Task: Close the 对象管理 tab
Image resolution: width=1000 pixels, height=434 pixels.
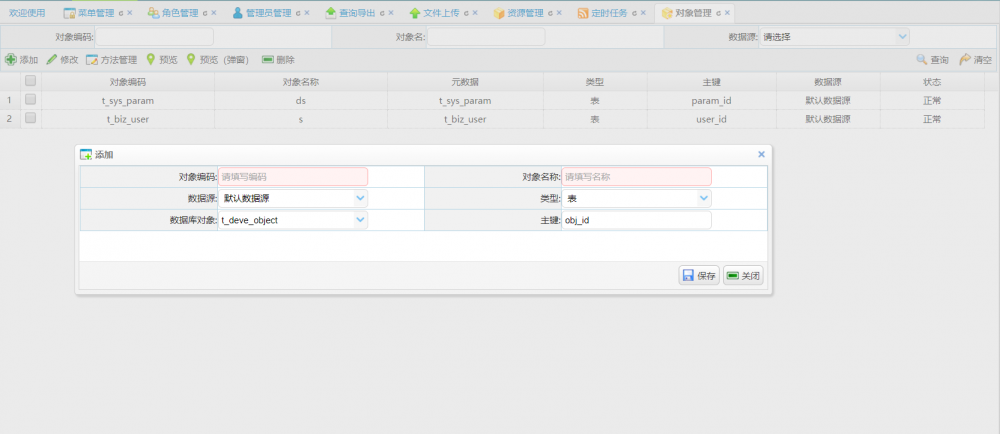Action: click(728, 13)
